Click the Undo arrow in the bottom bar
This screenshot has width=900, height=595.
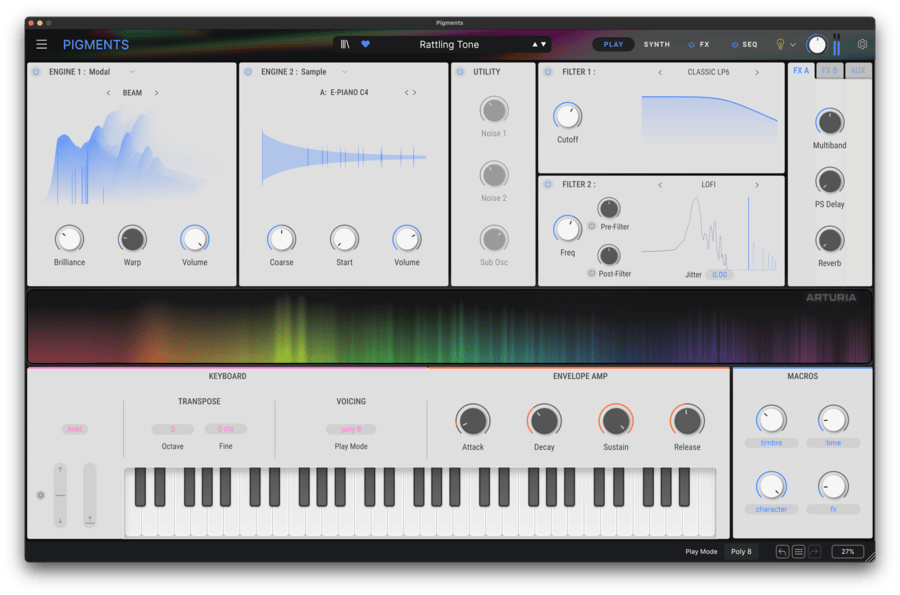pos(784,551)
